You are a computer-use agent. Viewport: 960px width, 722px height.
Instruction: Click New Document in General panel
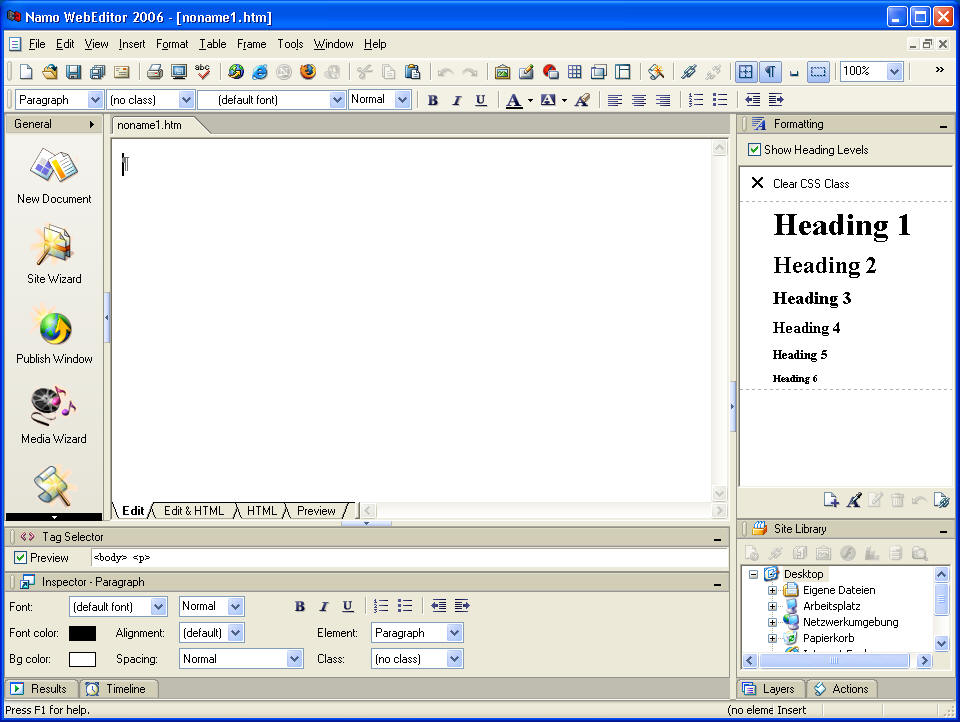click(x=54, y=175)
